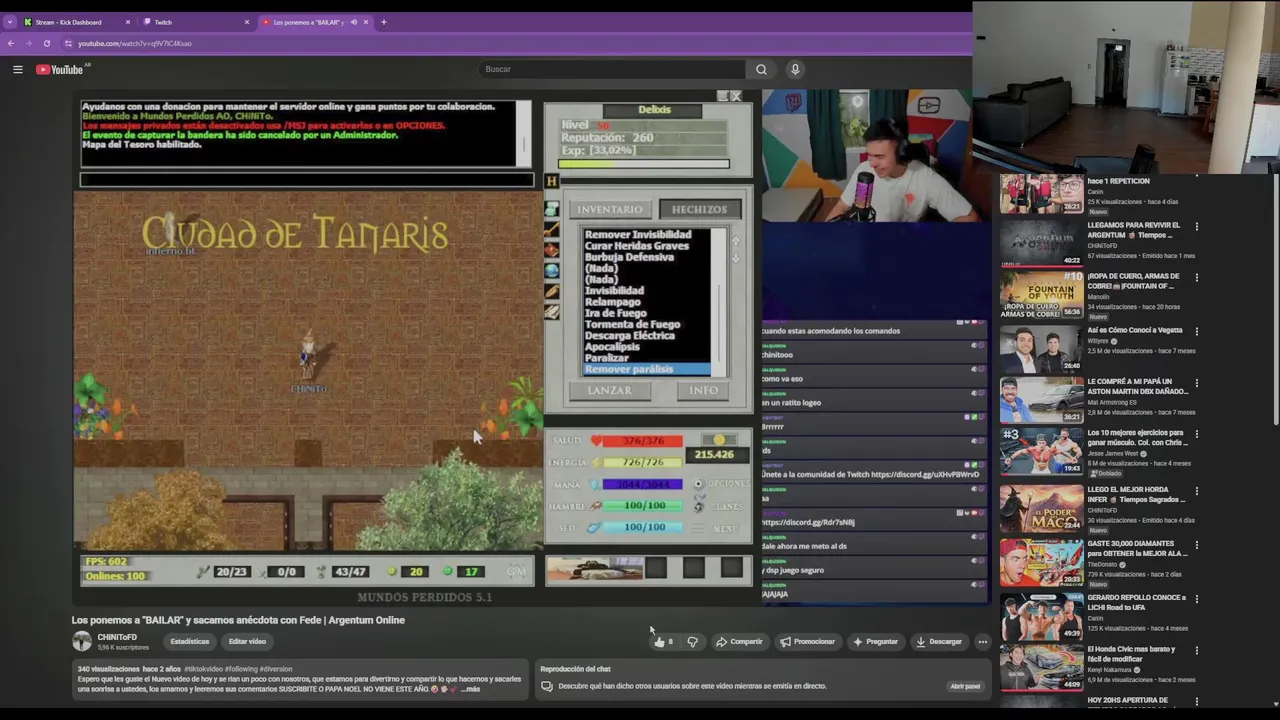Move spell up with arrow in Hechizos
Viewport: 1280px width, 720px height.
coord(736,241)
